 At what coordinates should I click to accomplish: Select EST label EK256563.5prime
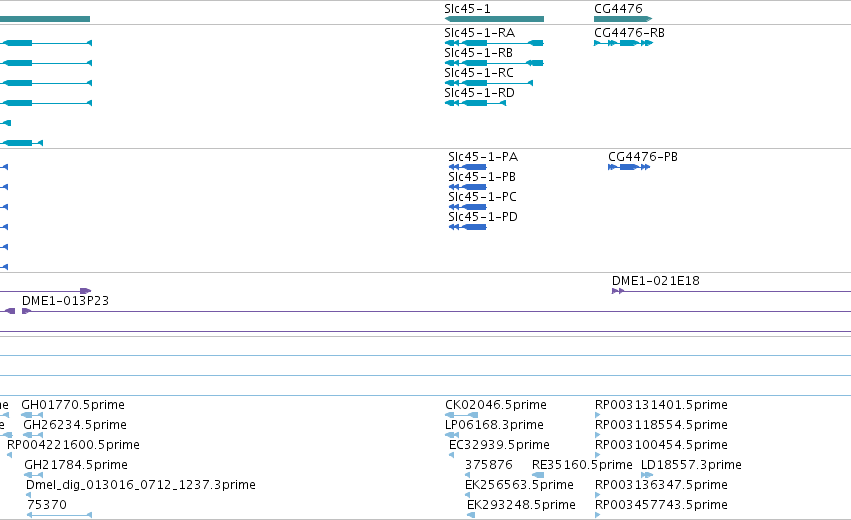(519, 485)
